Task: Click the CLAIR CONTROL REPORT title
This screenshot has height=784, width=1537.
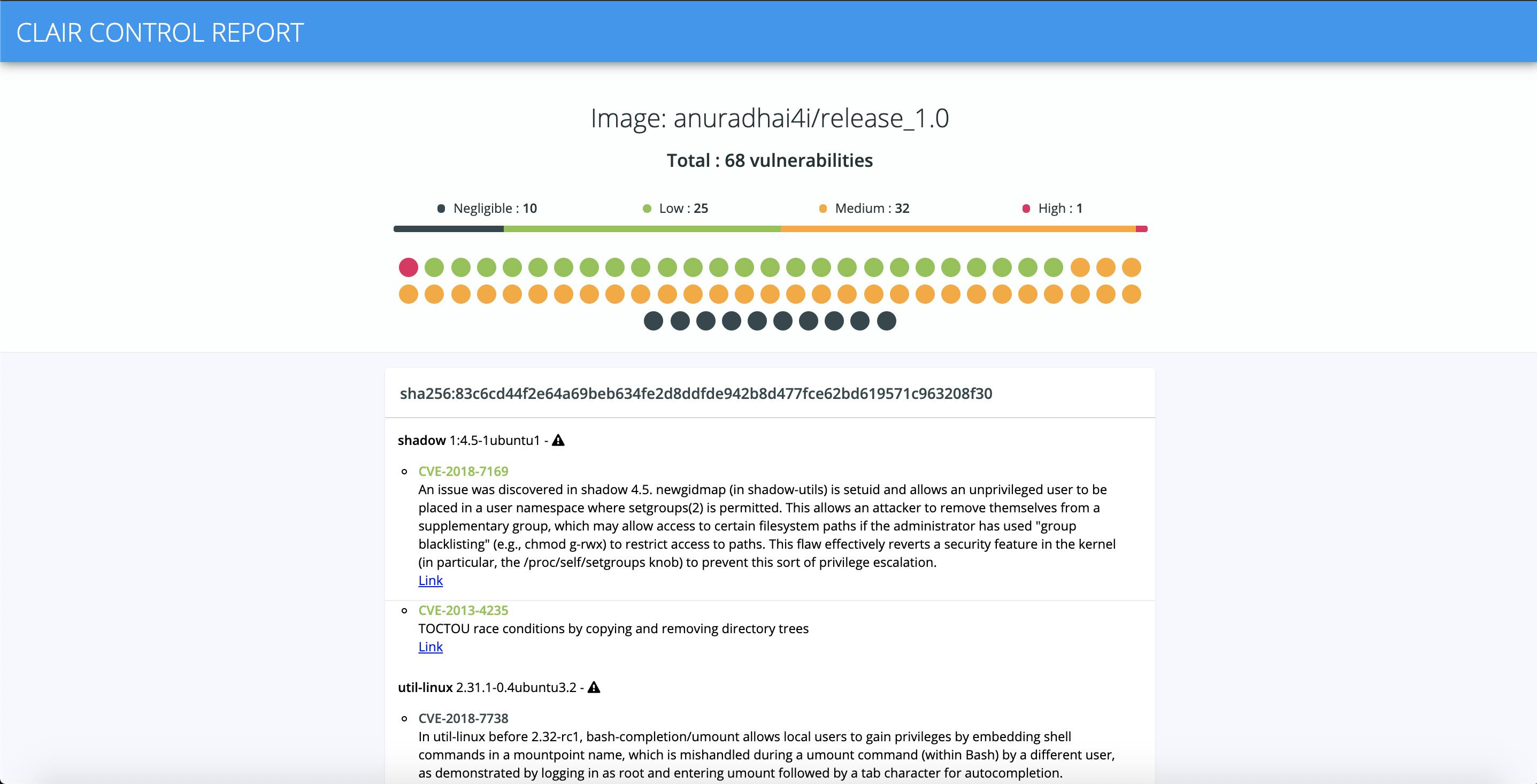Action: point(160,33)
